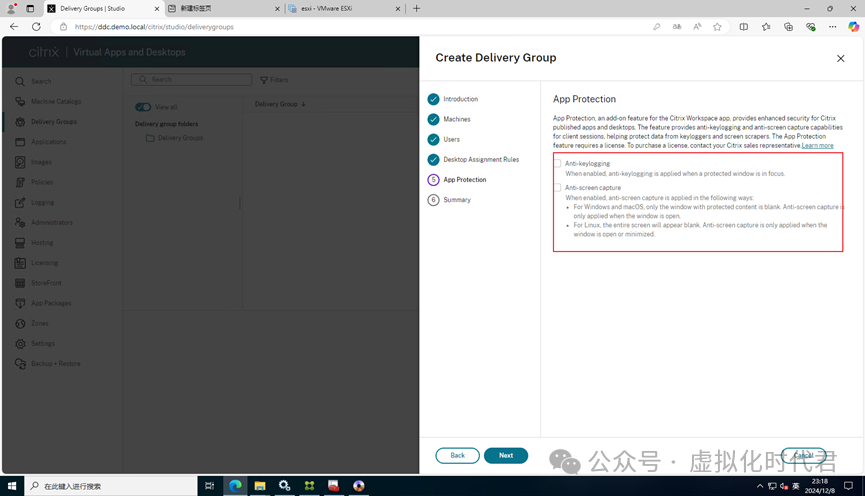Sort by the Delivery Group column arrow
The height and width of the screenshot is (496, 865).
[303, 104]
